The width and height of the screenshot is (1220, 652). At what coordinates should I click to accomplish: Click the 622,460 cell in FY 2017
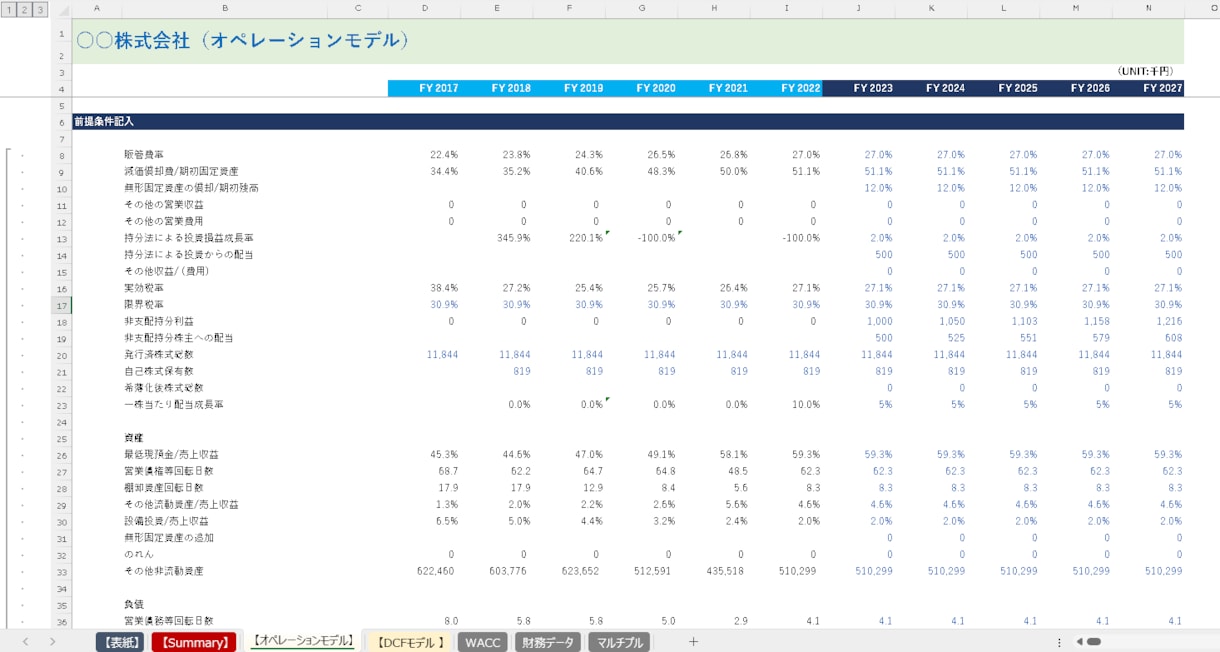pyautogui.click(x=436, y=571)
